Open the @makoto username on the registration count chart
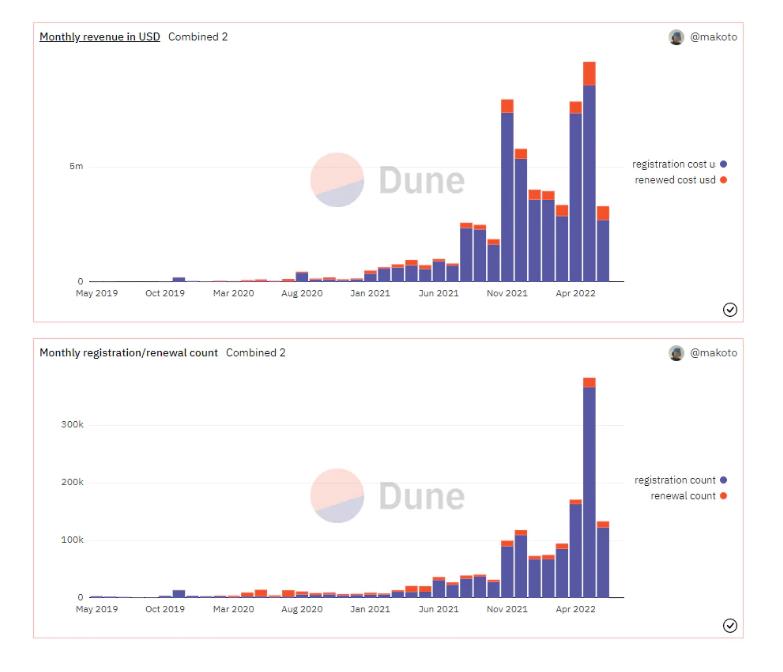 (x=714, y=353)
